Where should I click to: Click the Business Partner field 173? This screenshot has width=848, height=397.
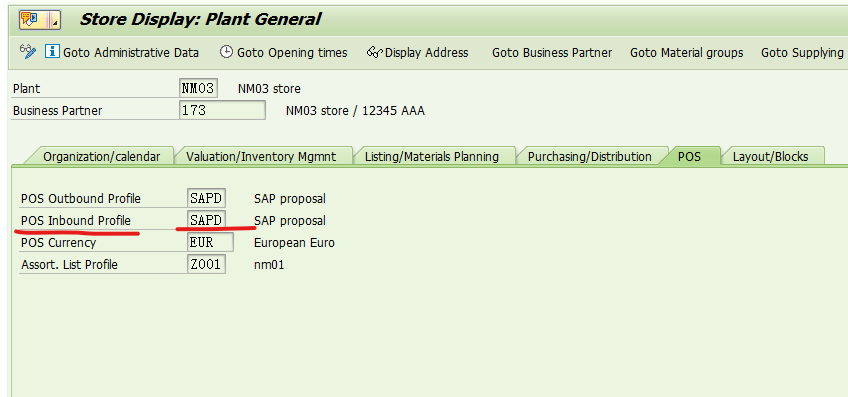click(x=222, y=110)
